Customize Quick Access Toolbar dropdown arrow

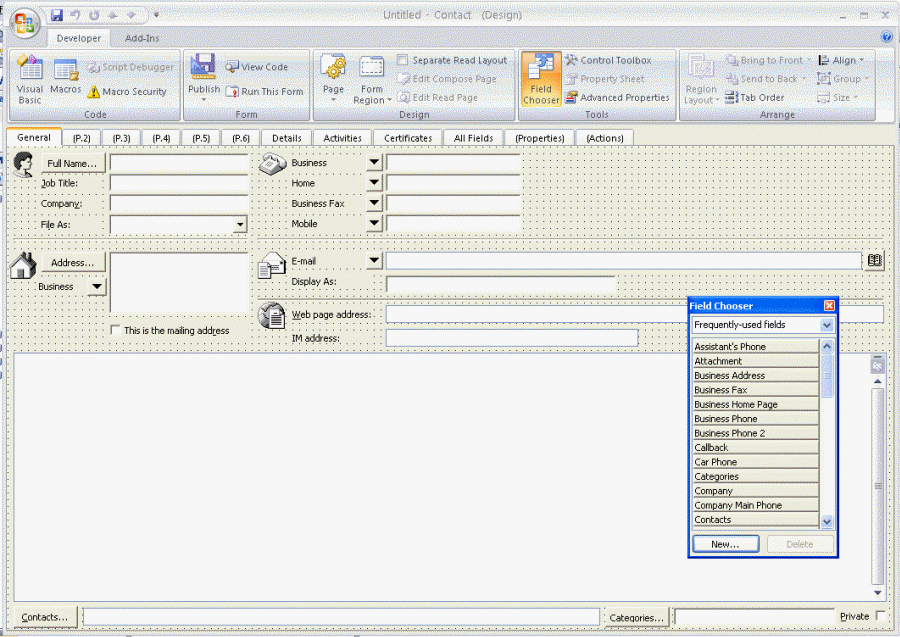point(156,15)
